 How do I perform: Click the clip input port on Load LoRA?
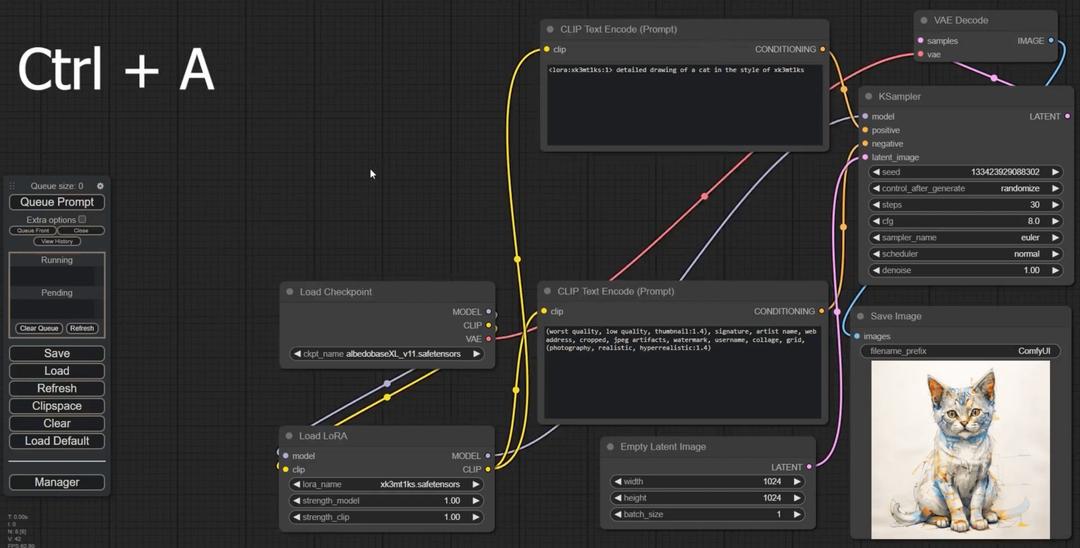pyautogui.click(x=286, y=470)
